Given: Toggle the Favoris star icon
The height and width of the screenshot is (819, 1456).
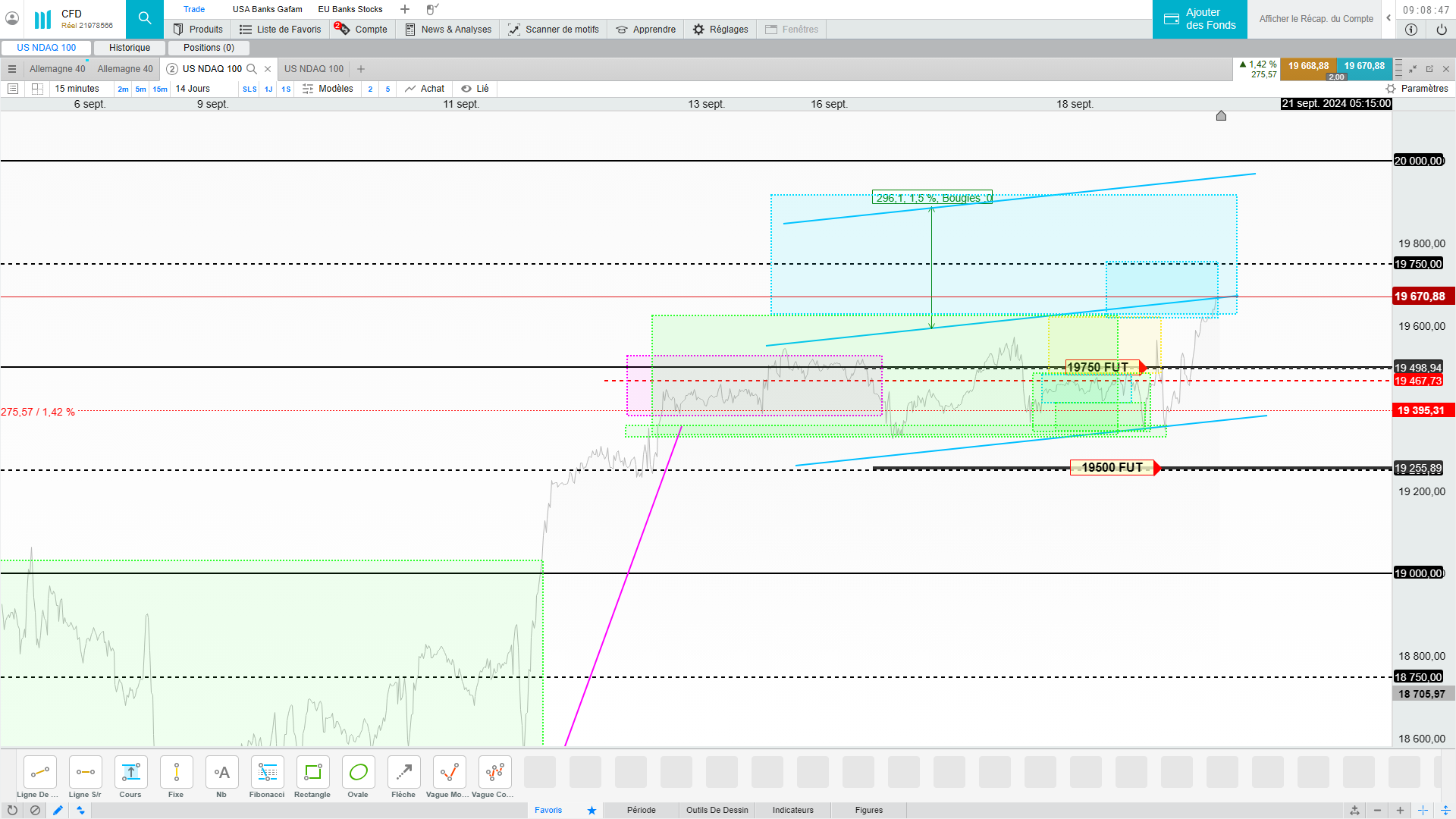Looking at the screenshot, I should point(591,810).
